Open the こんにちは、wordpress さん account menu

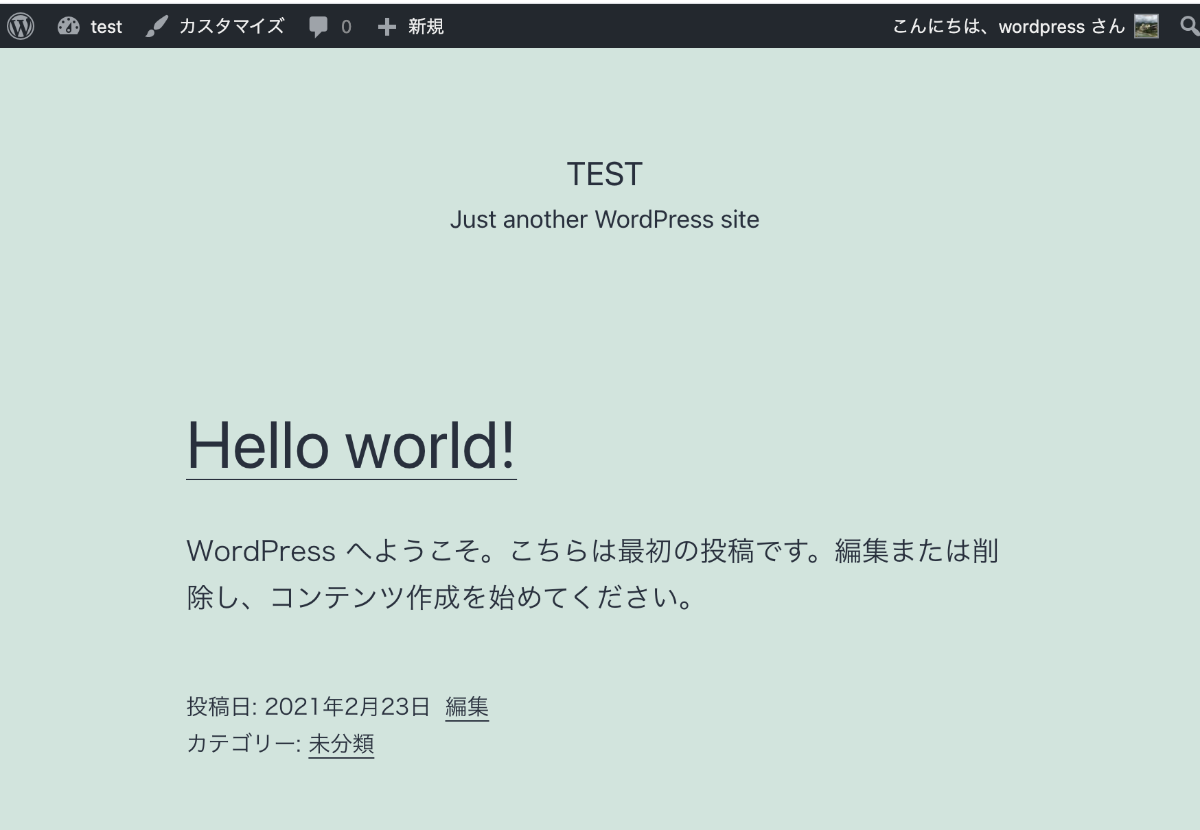1009,27
